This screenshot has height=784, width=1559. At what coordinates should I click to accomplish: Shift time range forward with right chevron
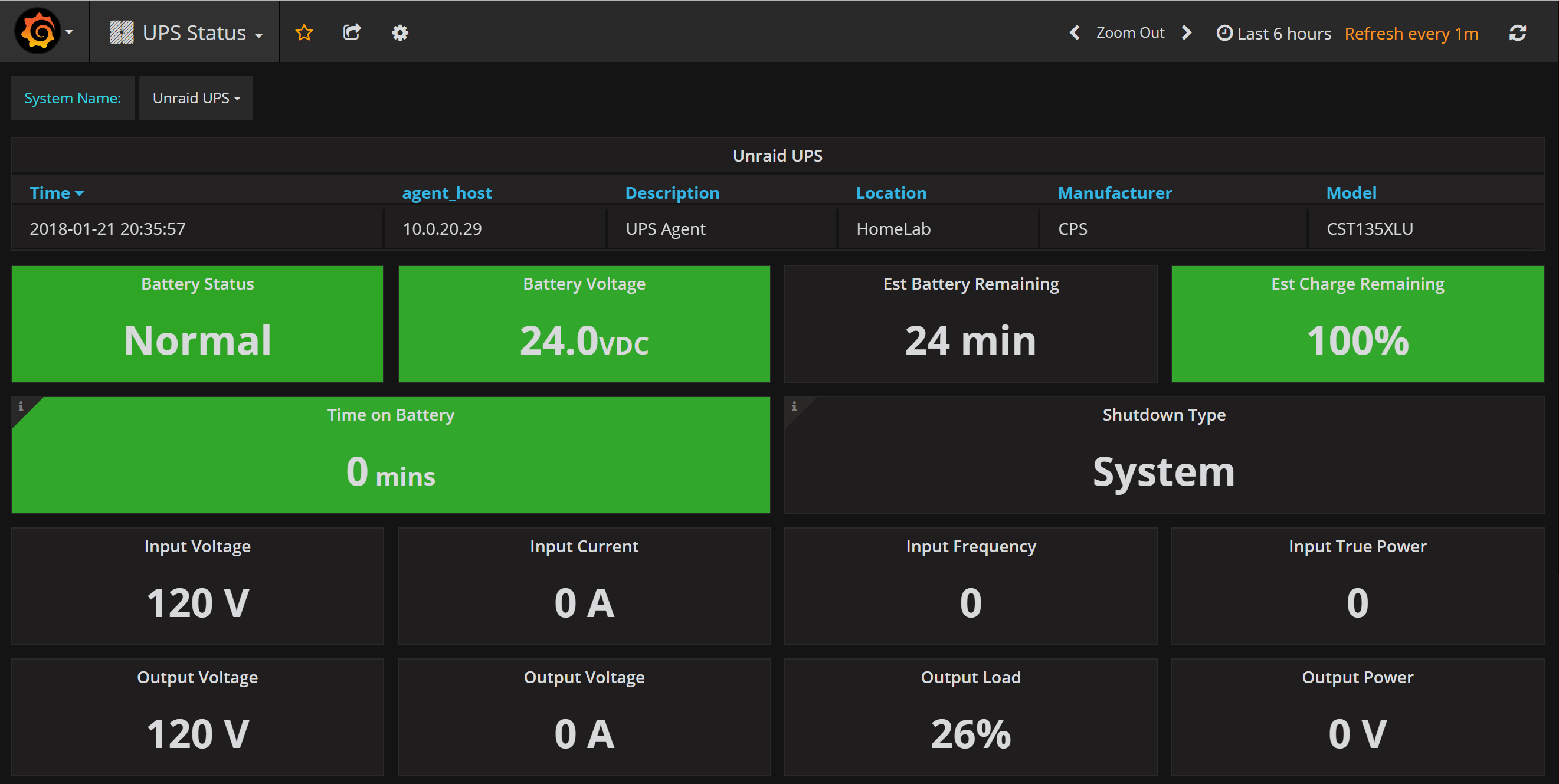pyautogui.click(x=1187, y=32)
